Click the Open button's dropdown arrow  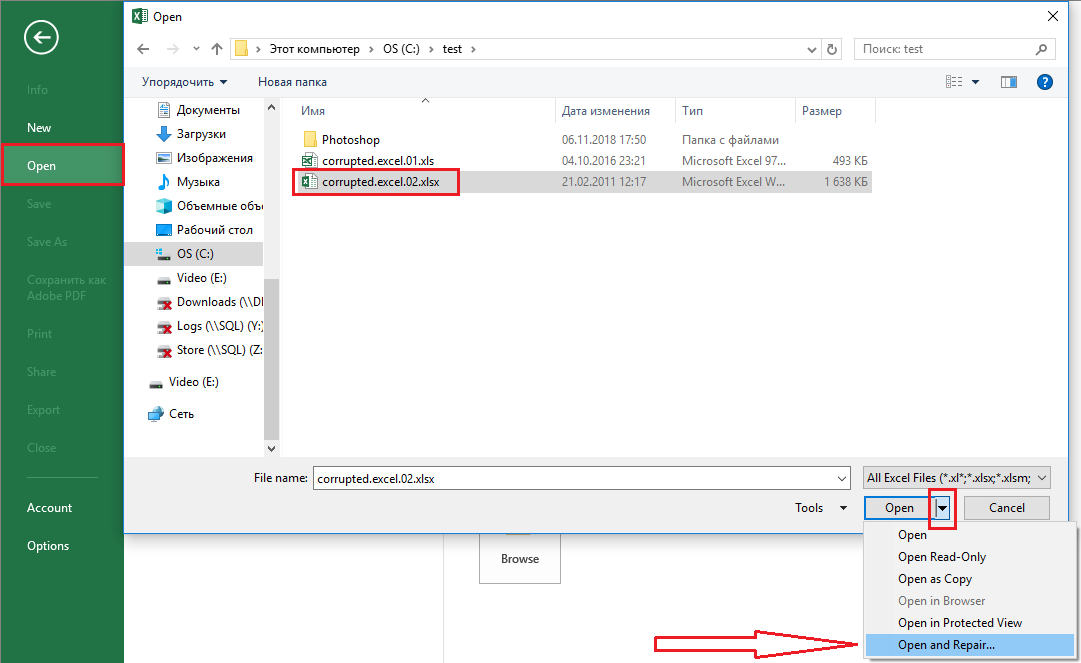(942, 508)
